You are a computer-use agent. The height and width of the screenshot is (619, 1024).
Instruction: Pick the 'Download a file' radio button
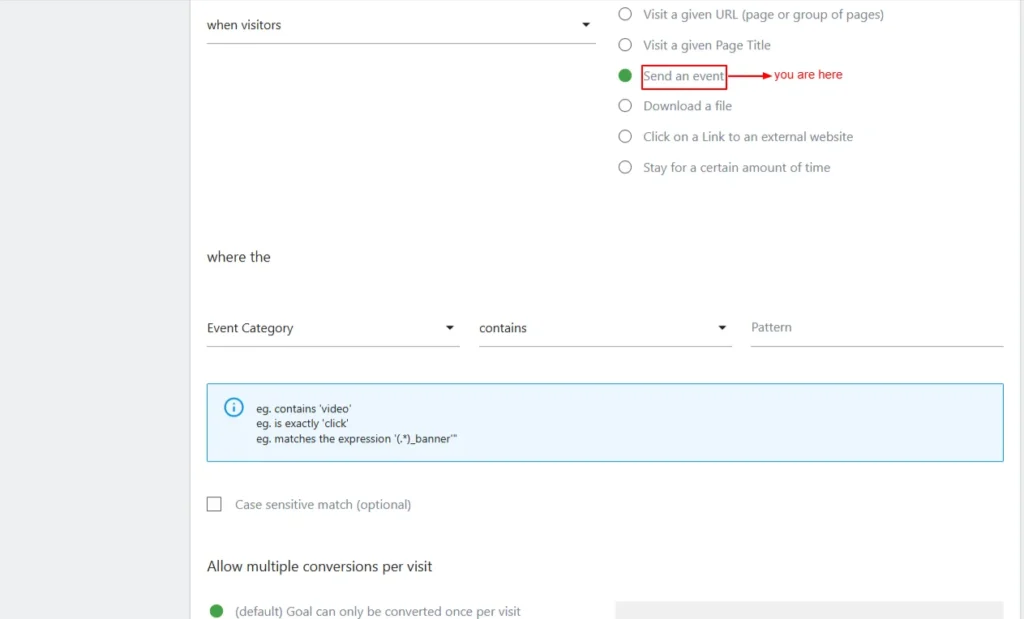point(625,106)
